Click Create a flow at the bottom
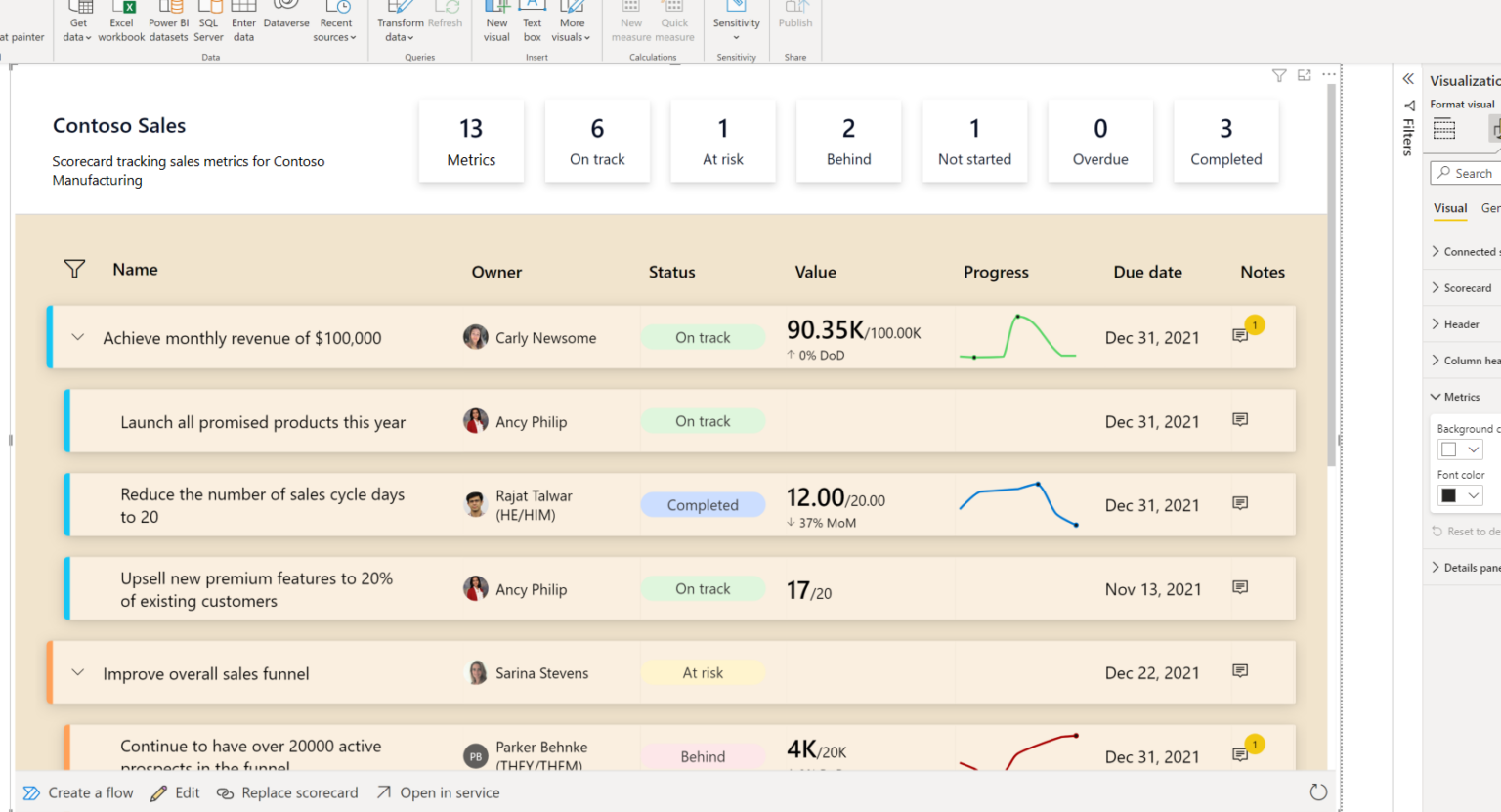 [x=78, y=792]
